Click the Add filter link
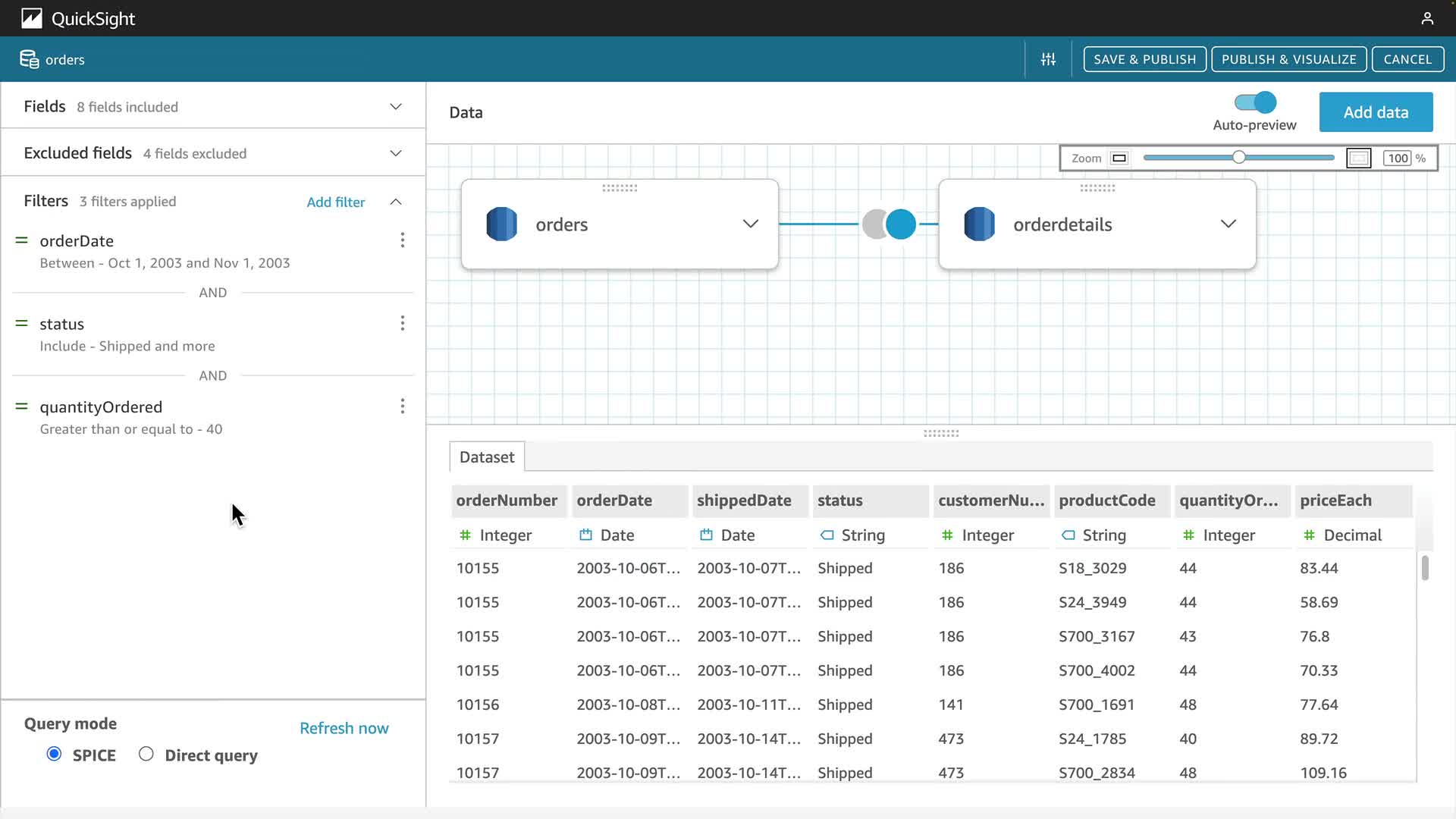This screenshot has height=819, width=1456. tap(335, 202)
